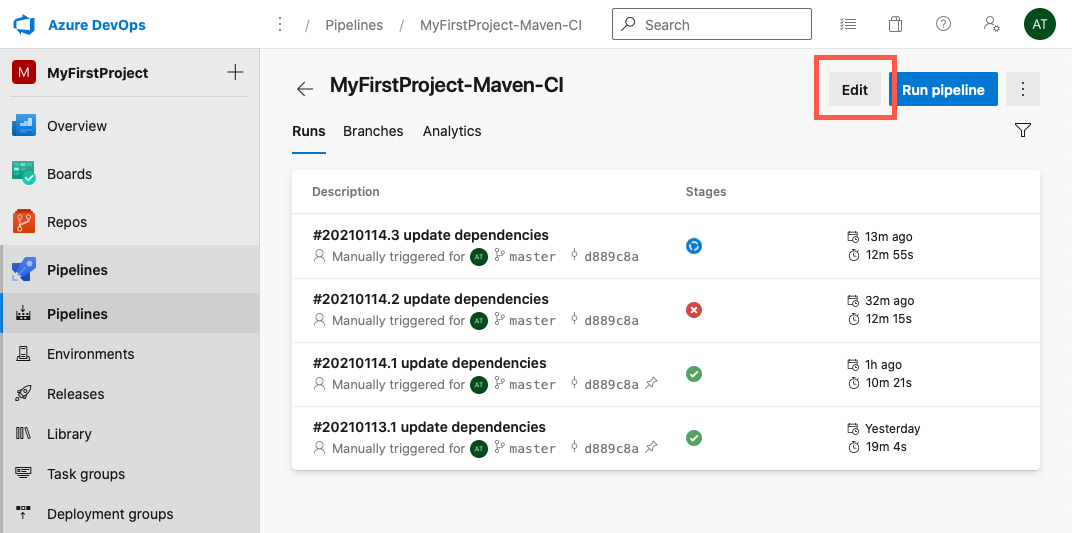Click master branch on run #20210114.2
Viewport: 1072px width, 533px height.
click(533, 320)
